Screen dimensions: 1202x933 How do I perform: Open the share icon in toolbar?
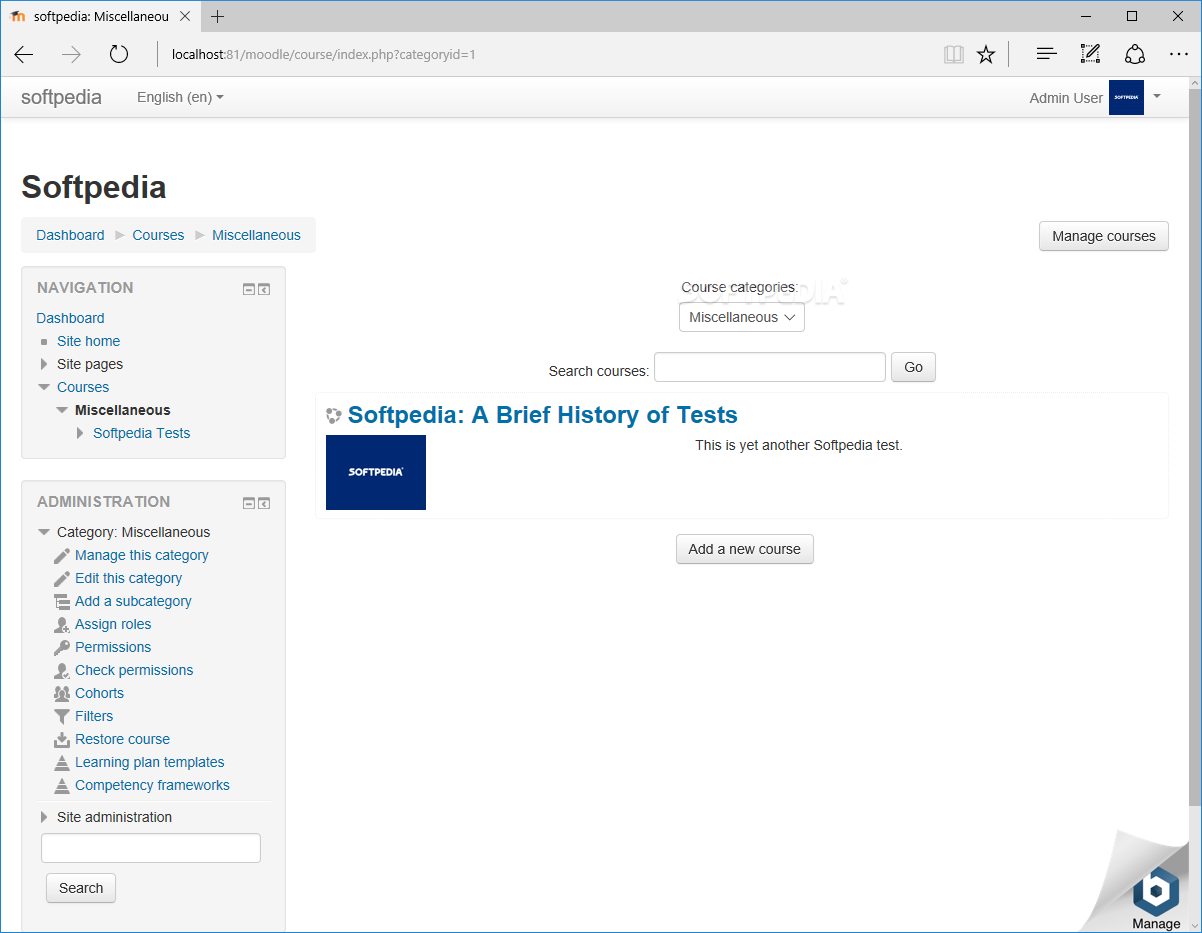click(1134, 54)
